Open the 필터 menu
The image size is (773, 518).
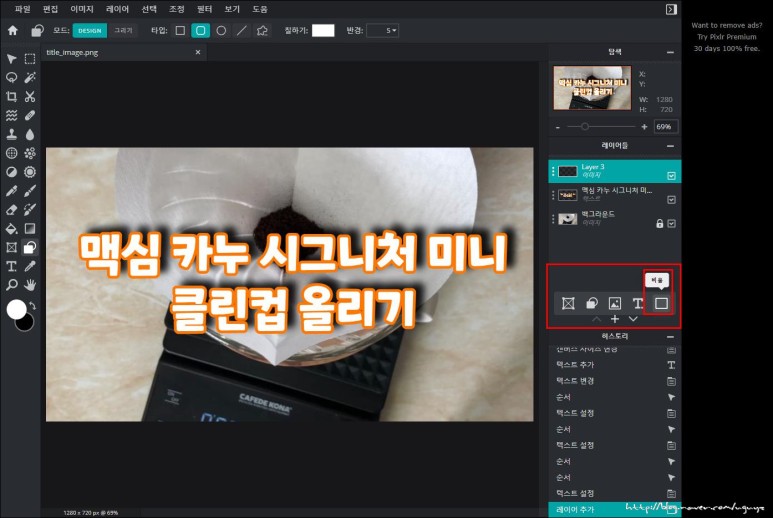204,9
